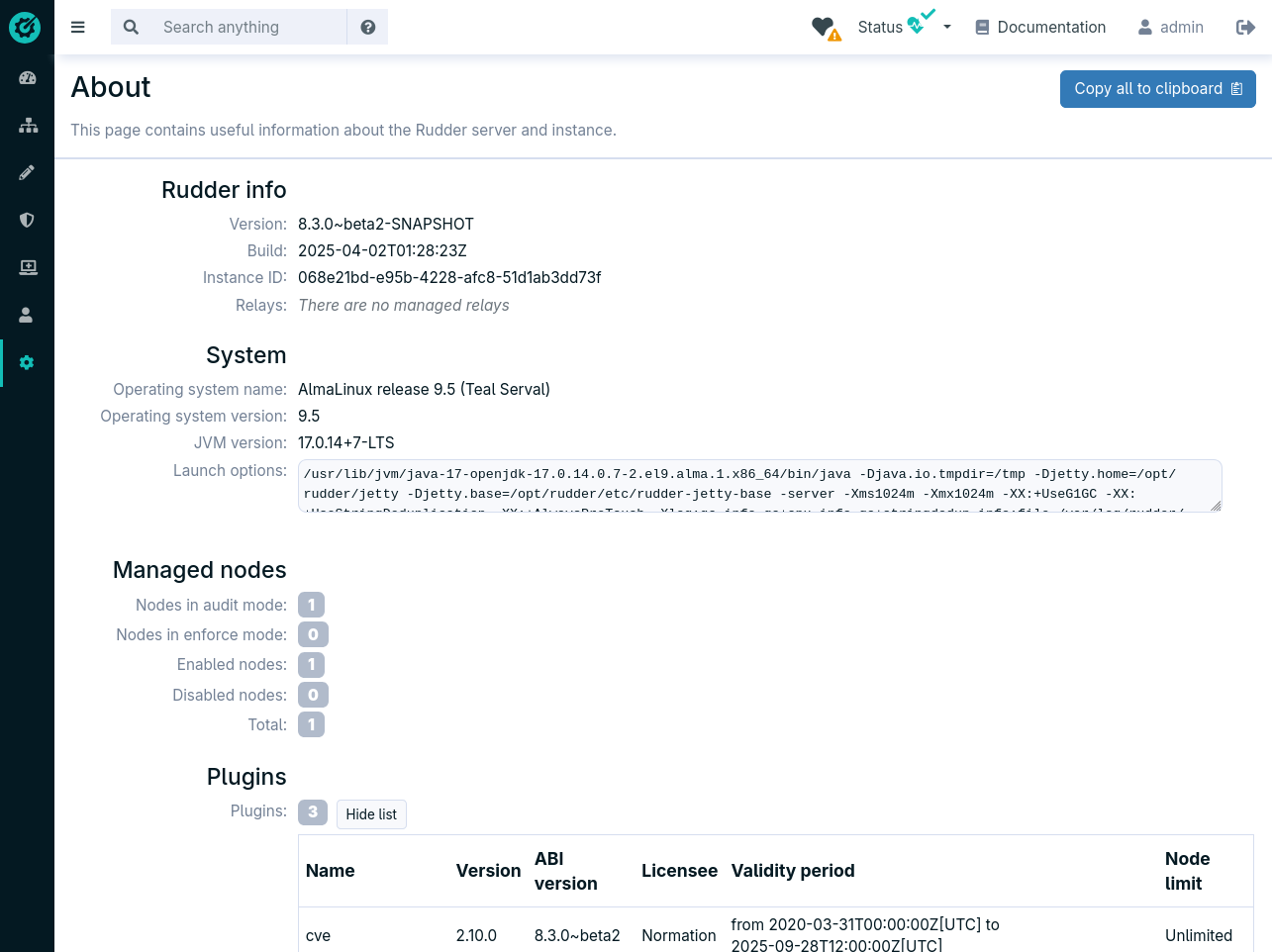
Task: Click the plugins count badge 3
Action: [313, 812]
